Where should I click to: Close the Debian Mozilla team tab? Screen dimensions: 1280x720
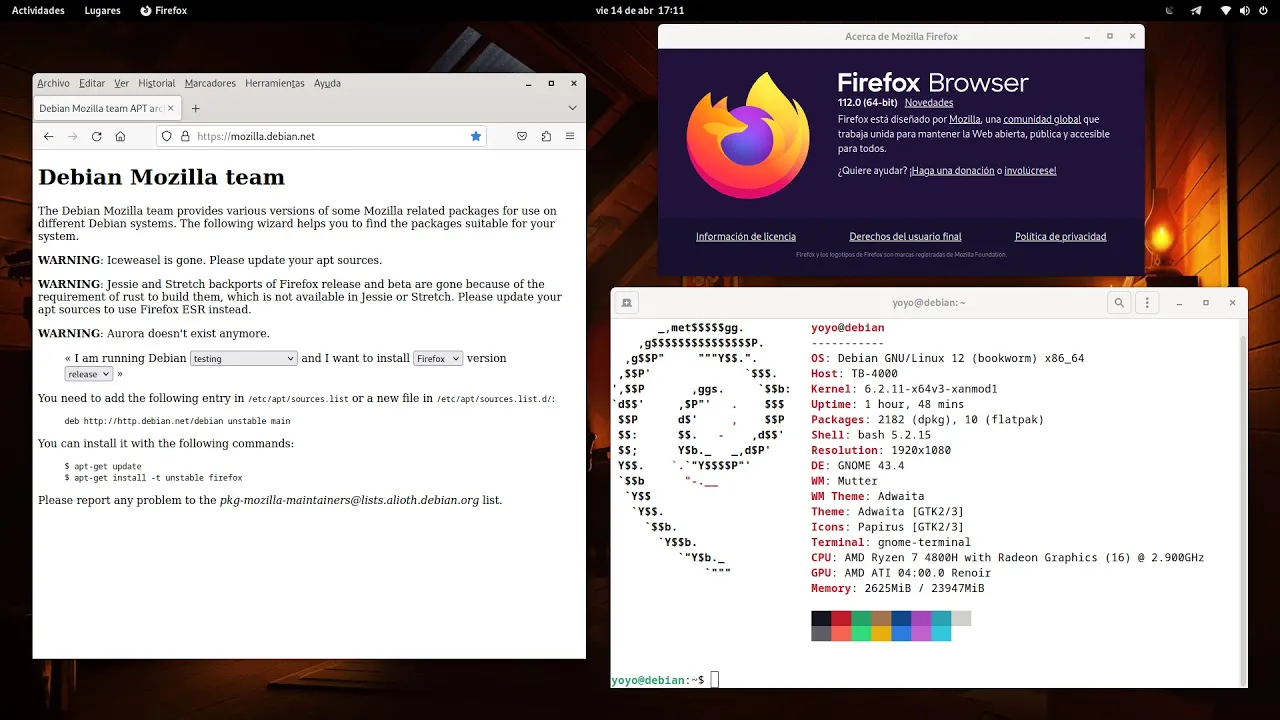click(171, 108)
